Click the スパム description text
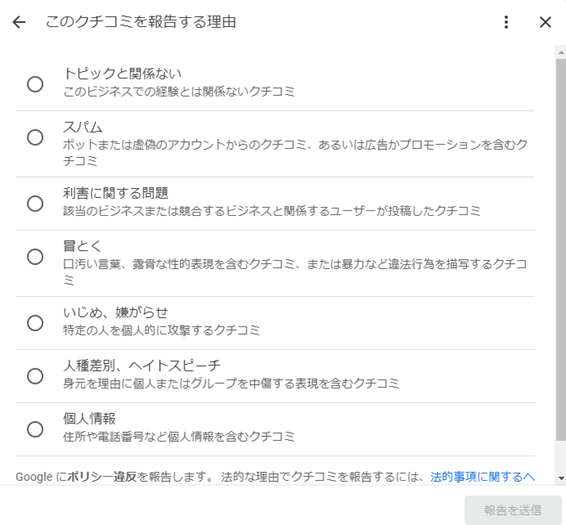The height and width of the screenshot is (525, 566). 295,153
